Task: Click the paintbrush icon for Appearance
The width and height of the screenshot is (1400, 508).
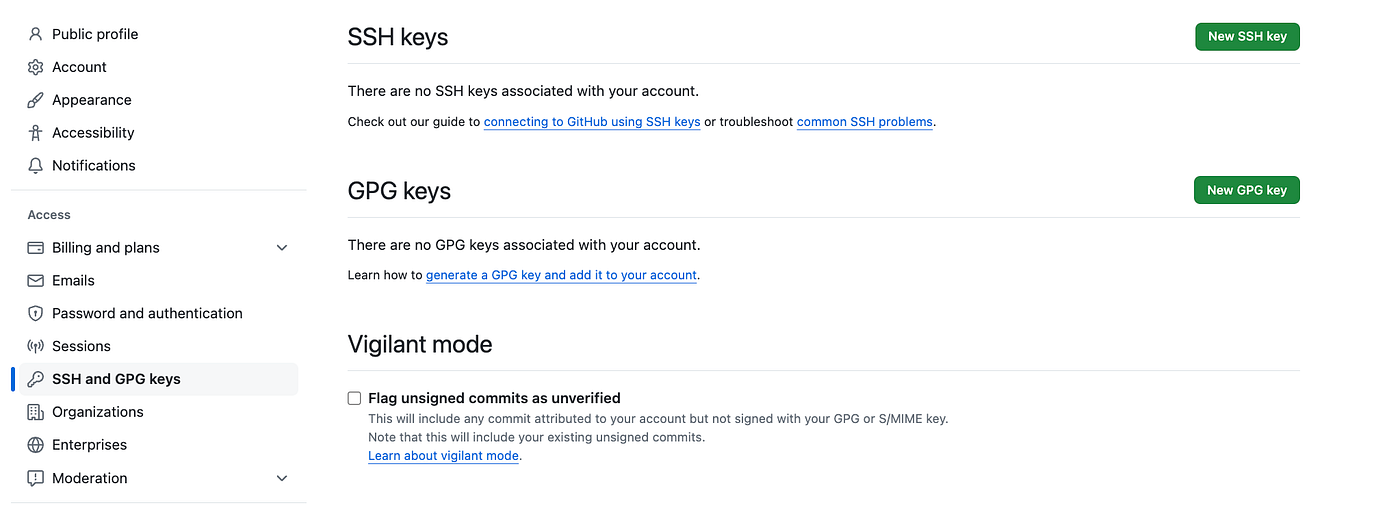Action: tap(36, 100)
